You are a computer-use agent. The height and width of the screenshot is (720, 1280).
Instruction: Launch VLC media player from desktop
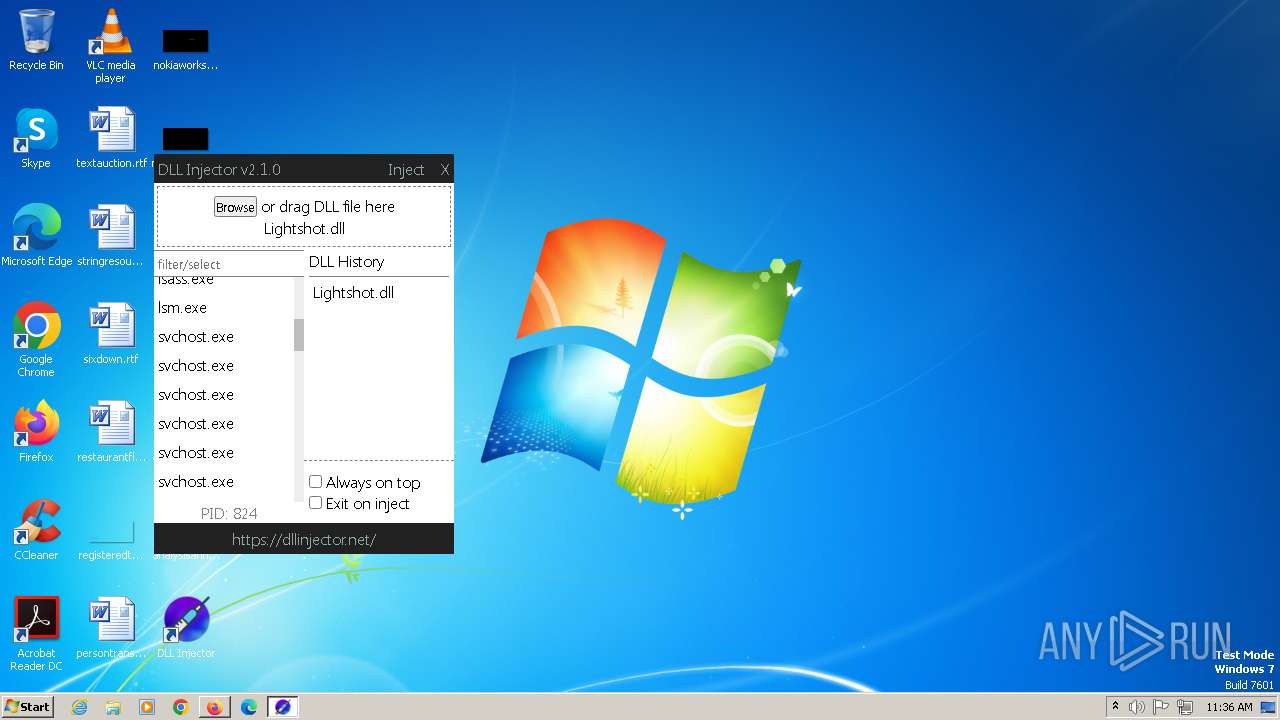(x=110, y=45)
